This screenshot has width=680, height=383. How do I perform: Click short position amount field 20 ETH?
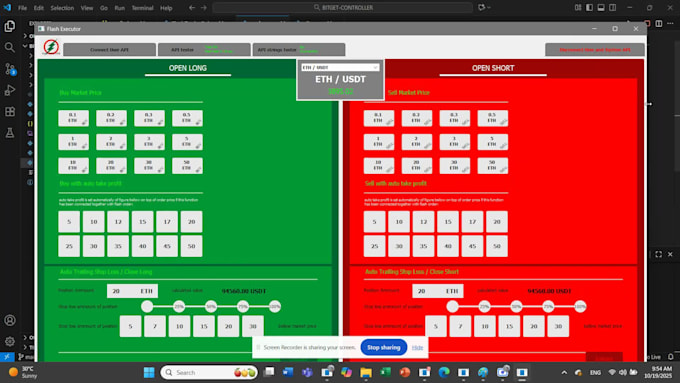[x=438, y=291]
